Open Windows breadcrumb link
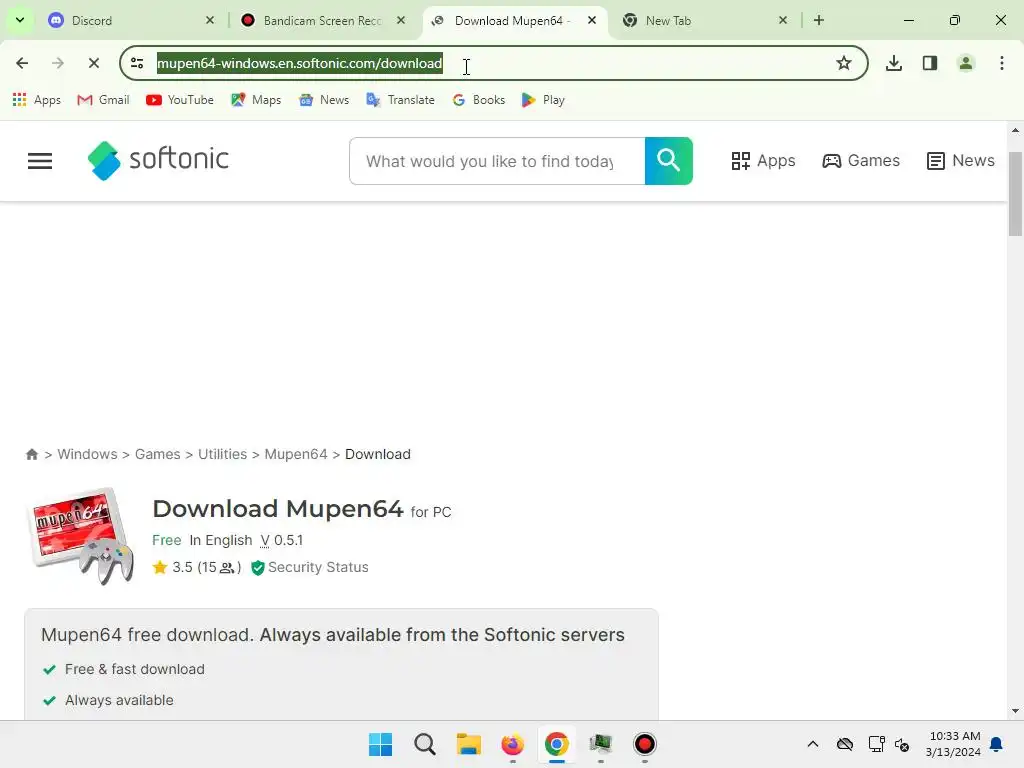Screen dimensions: 1024x768 coord(88,454)
